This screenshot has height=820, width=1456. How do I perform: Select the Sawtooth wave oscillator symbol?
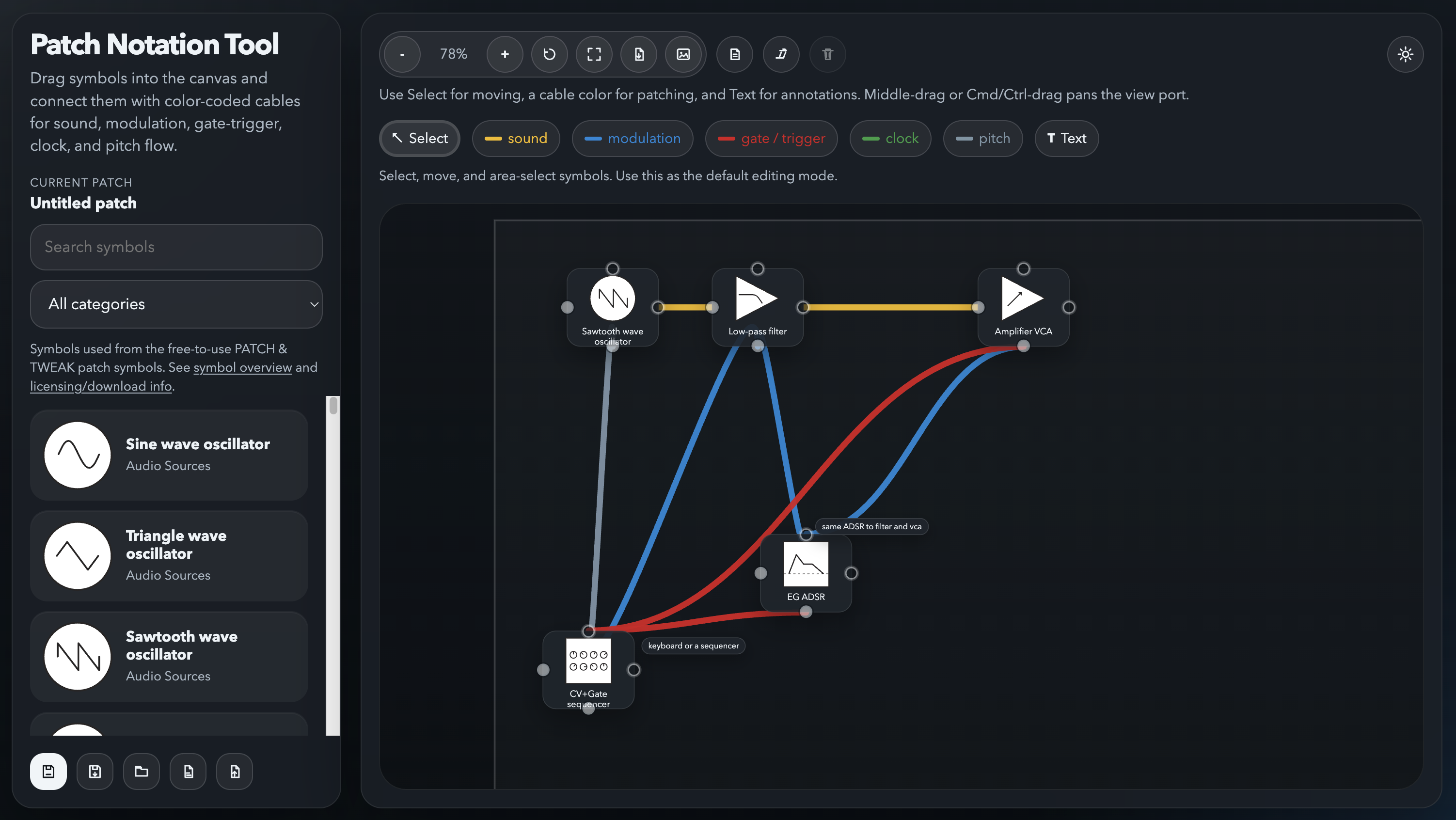(169, 656)
